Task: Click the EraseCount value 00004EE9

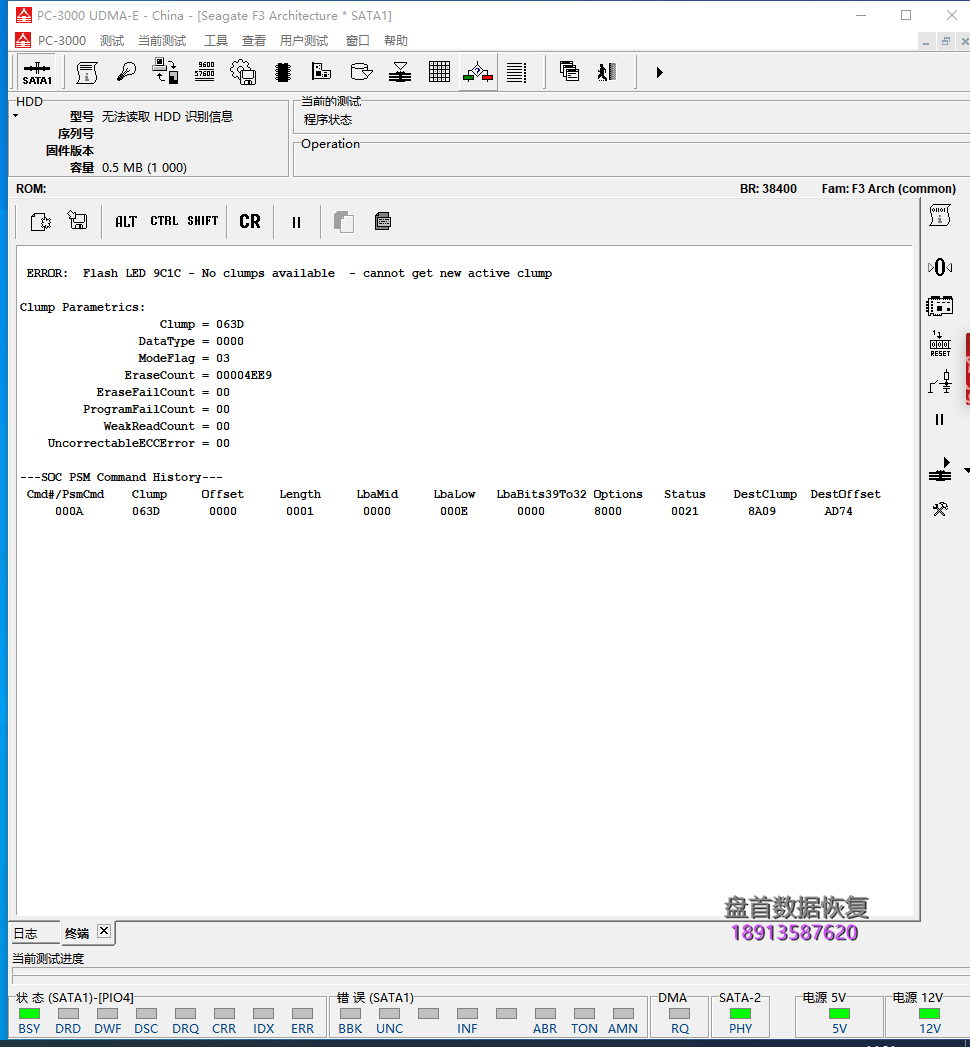Action: pyautogui.click(x=244, y=375)
